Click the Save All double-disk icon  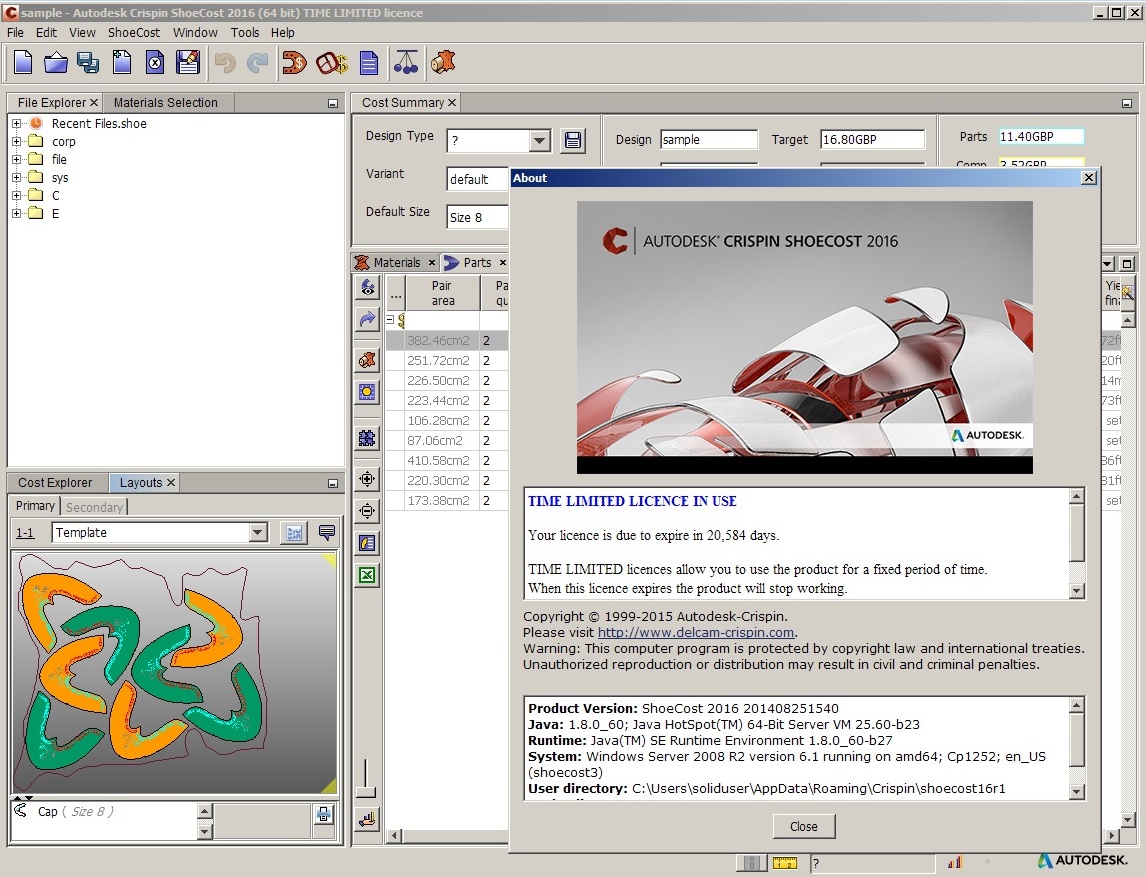[88, 63]
